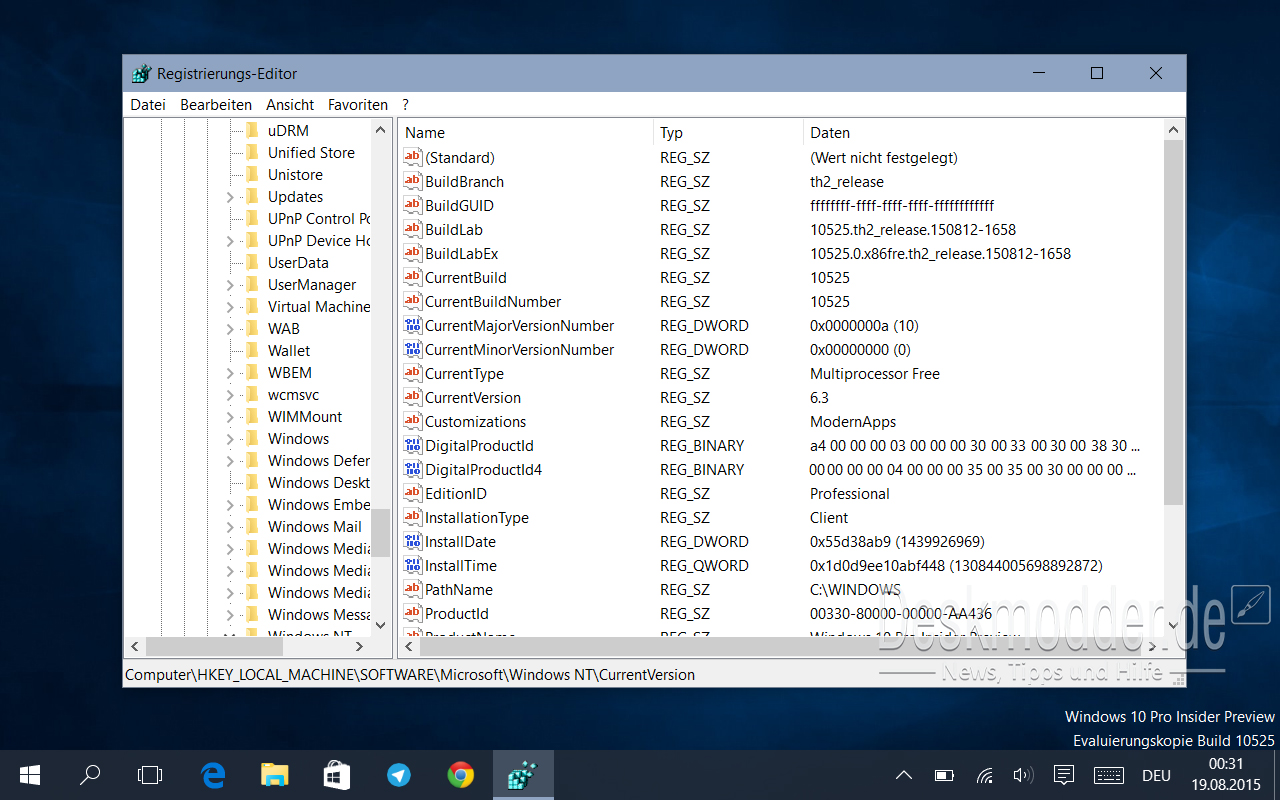Viewport: 1280px width, 800px height.
Task: Select the Customizations value name
Action: point(475,421)
